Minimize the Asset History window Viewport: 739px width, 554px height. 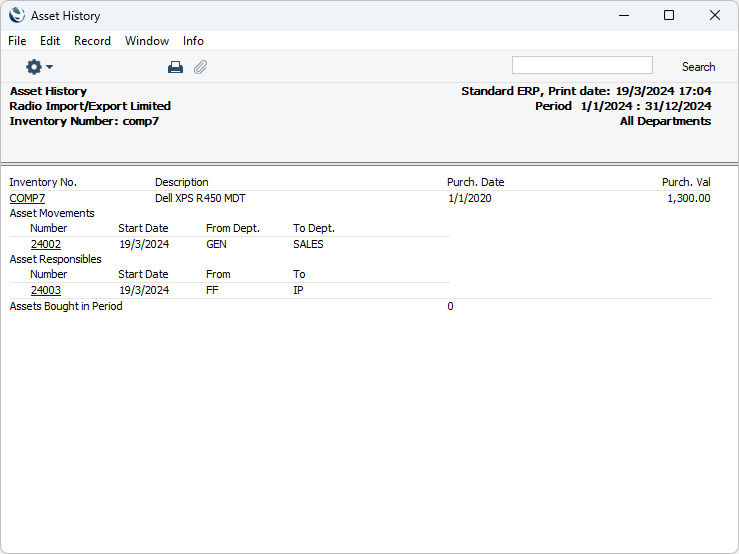point(623,15)
